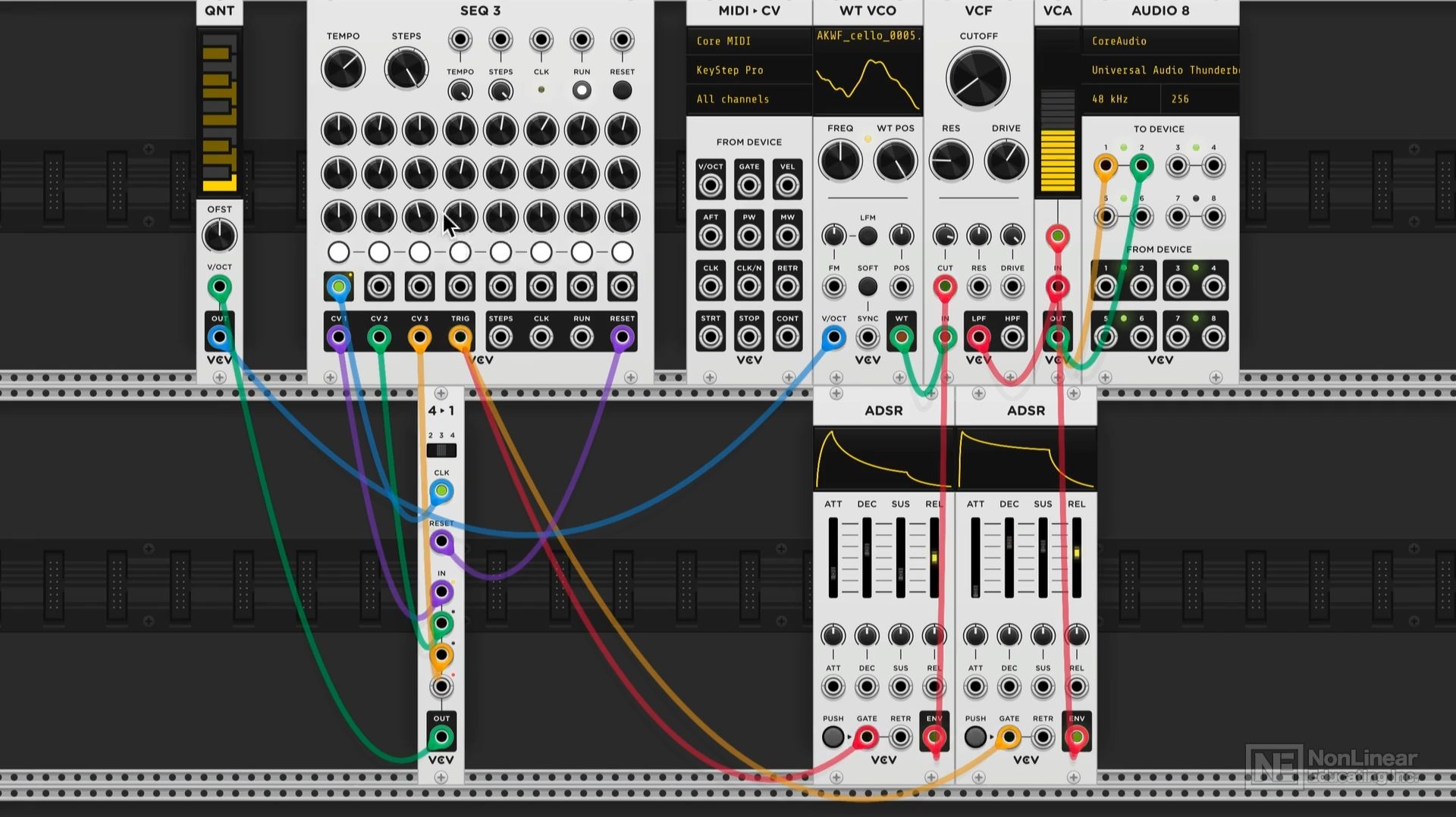1456x817 pixels.
Task: Click the second ADSR SUS knob
Action: point(1043,635)
